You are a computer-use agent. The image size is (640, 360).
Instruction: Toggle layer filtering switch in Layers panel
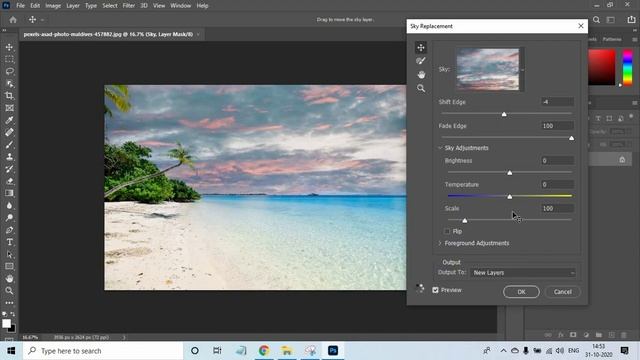(631, 117)
